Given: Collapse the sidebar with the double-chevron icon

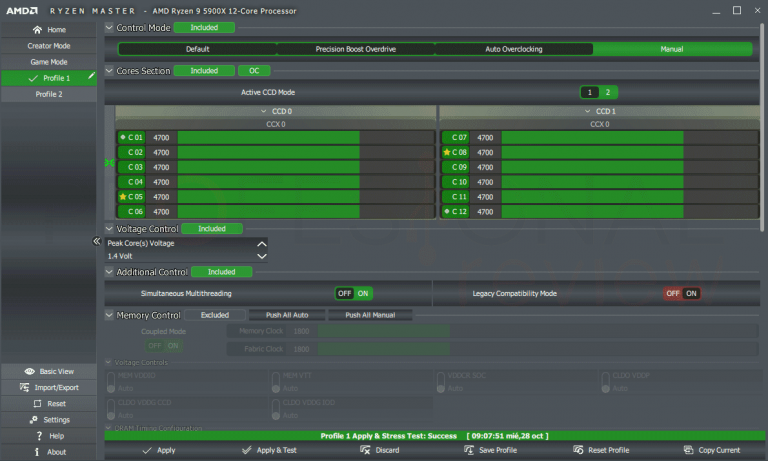Looking at the screenshot, I should coord(96,241).
